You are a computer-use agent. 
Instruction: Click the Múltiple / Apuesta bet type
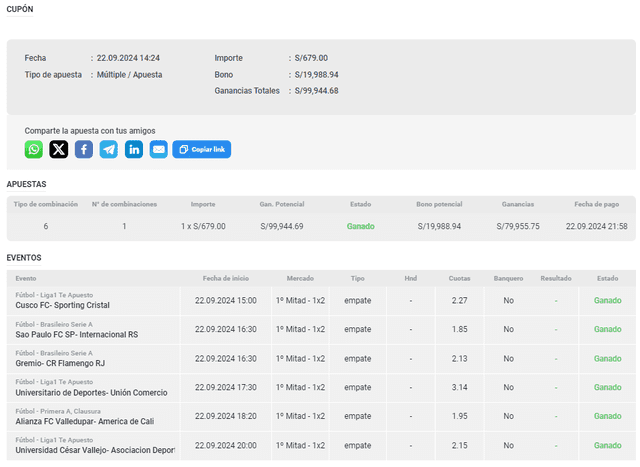click(129, 75)
